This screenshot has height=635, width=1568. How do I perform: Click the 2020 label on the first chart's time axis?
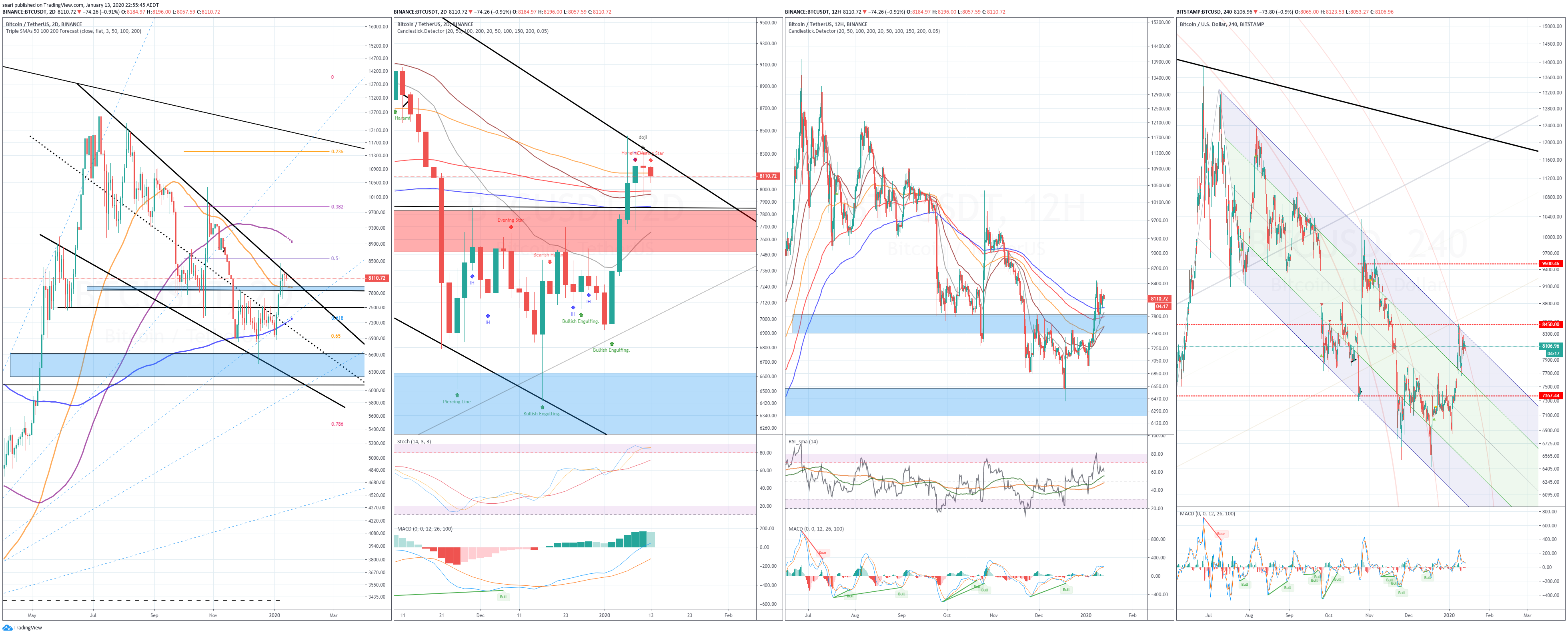(274, 615)
